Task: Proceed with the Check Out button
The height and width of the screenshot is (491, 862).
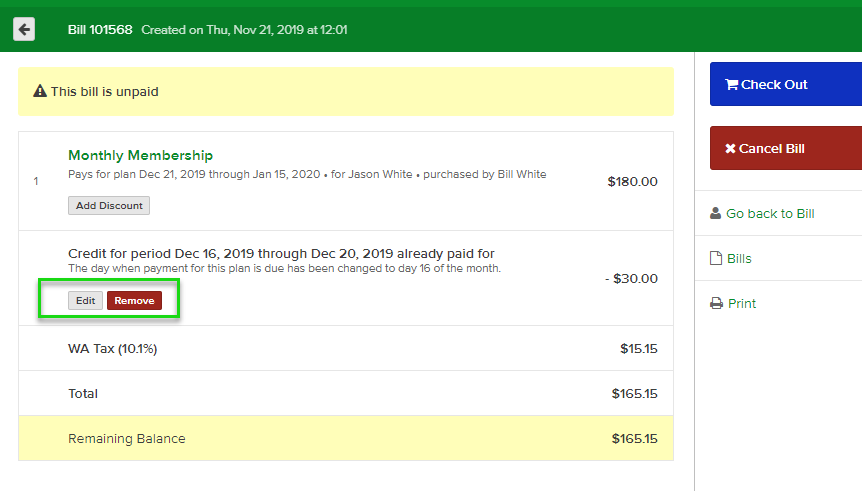Action: click(785, 85)
